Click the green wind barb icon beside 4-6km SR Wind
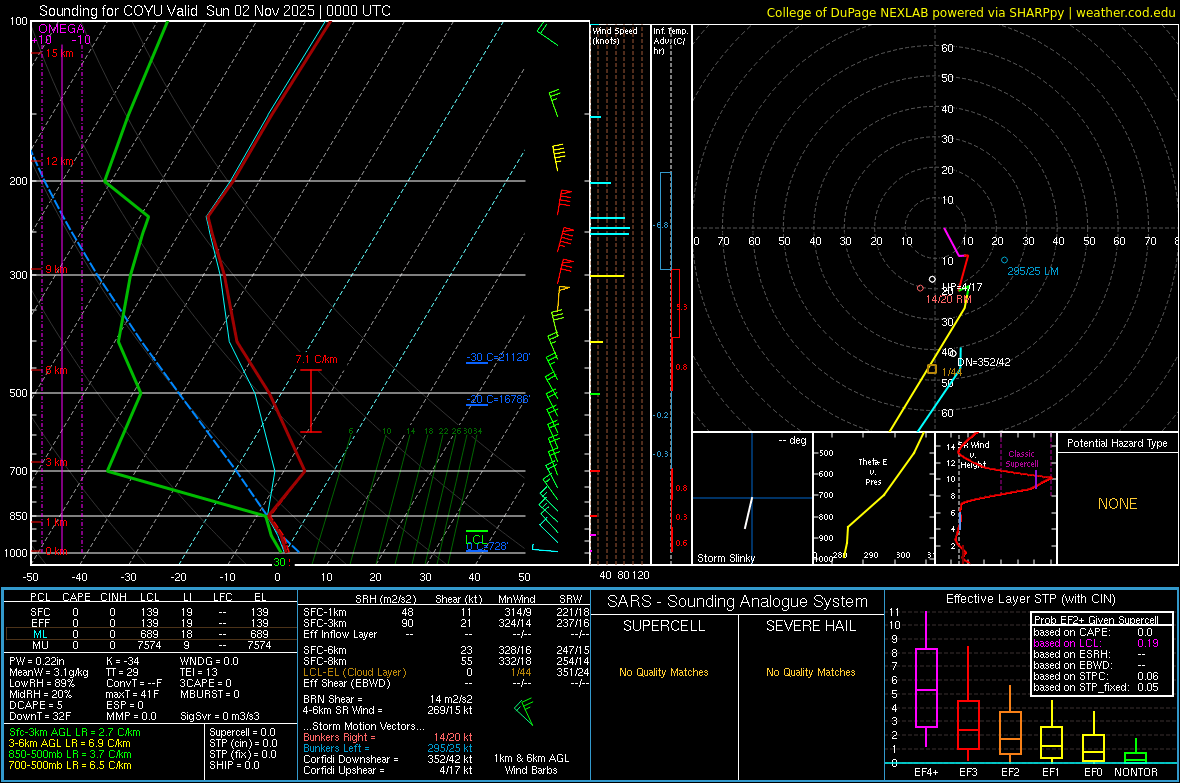 [525, 710]
